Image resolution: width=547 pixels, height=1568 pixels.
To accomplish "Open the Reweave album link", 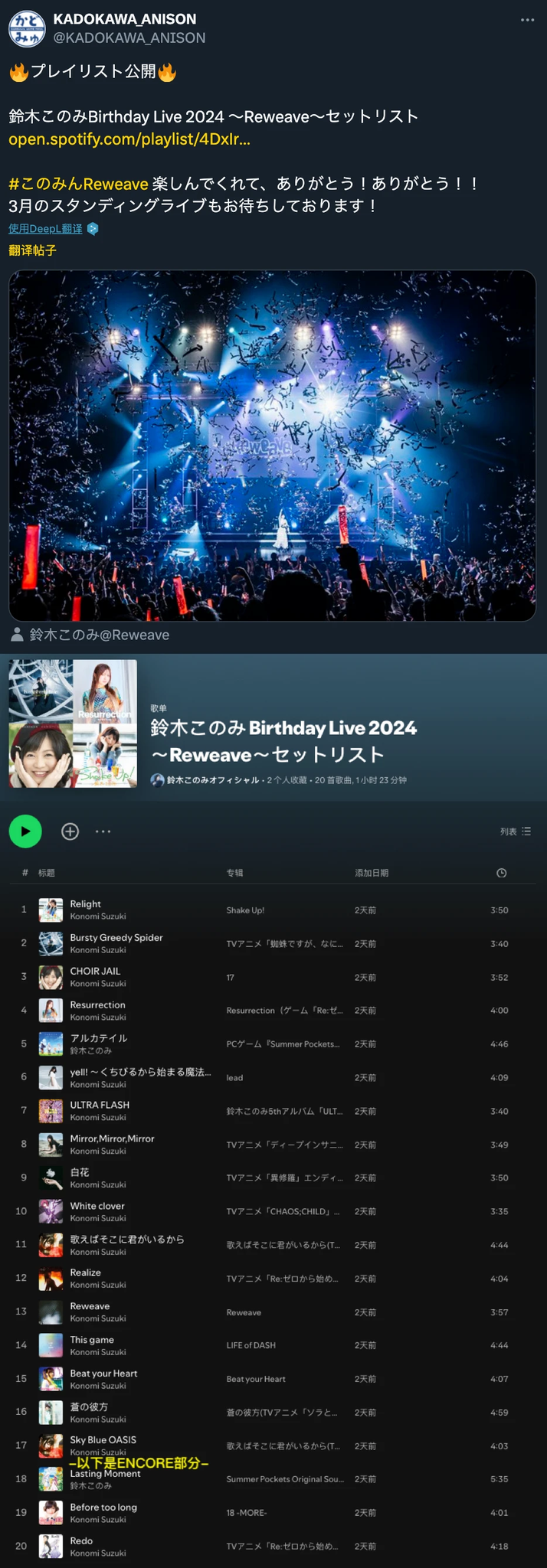I will 244,1312.
